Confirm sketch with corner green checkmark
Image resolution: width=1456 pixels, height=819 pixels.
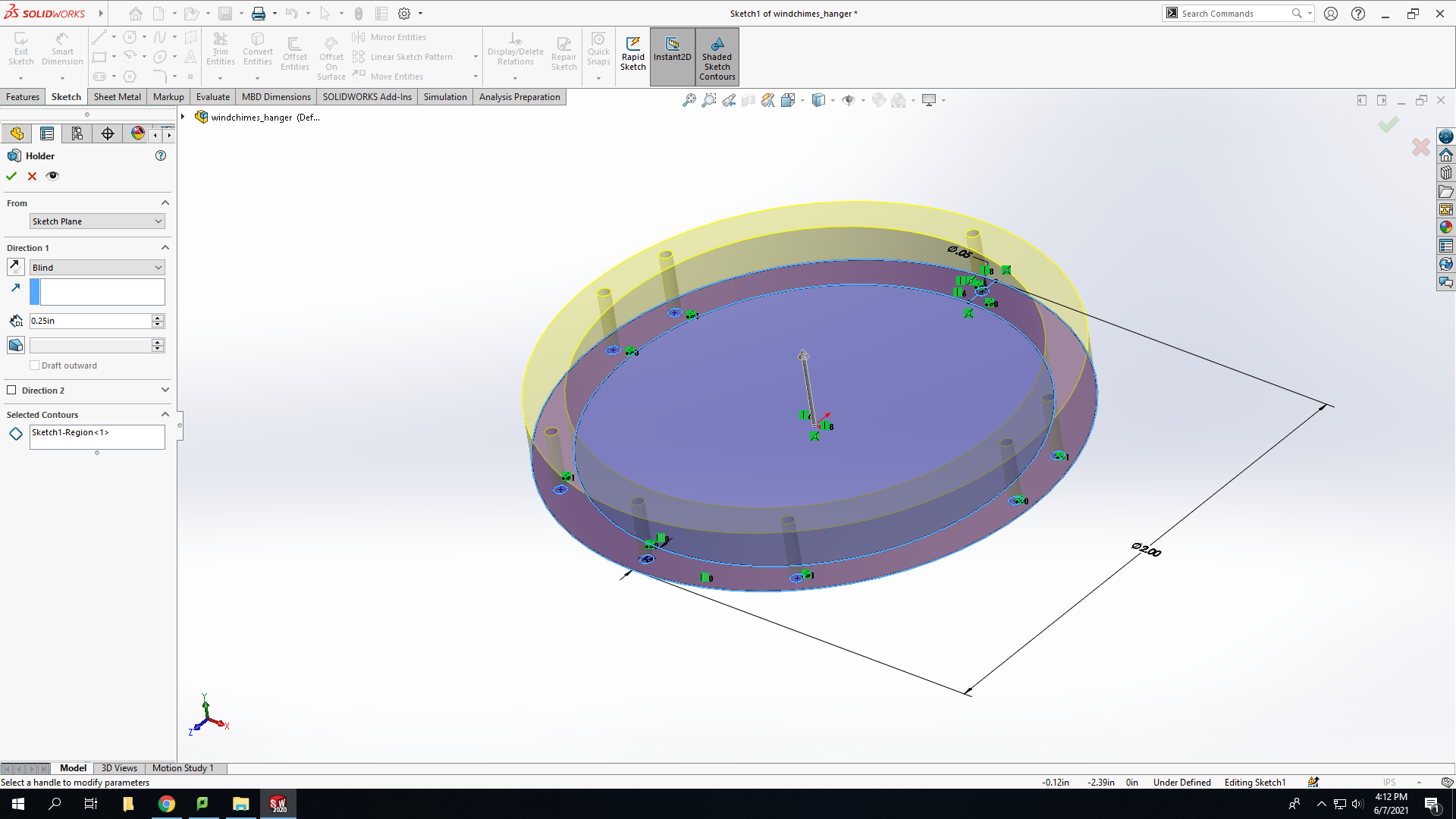click(1389, 124)
